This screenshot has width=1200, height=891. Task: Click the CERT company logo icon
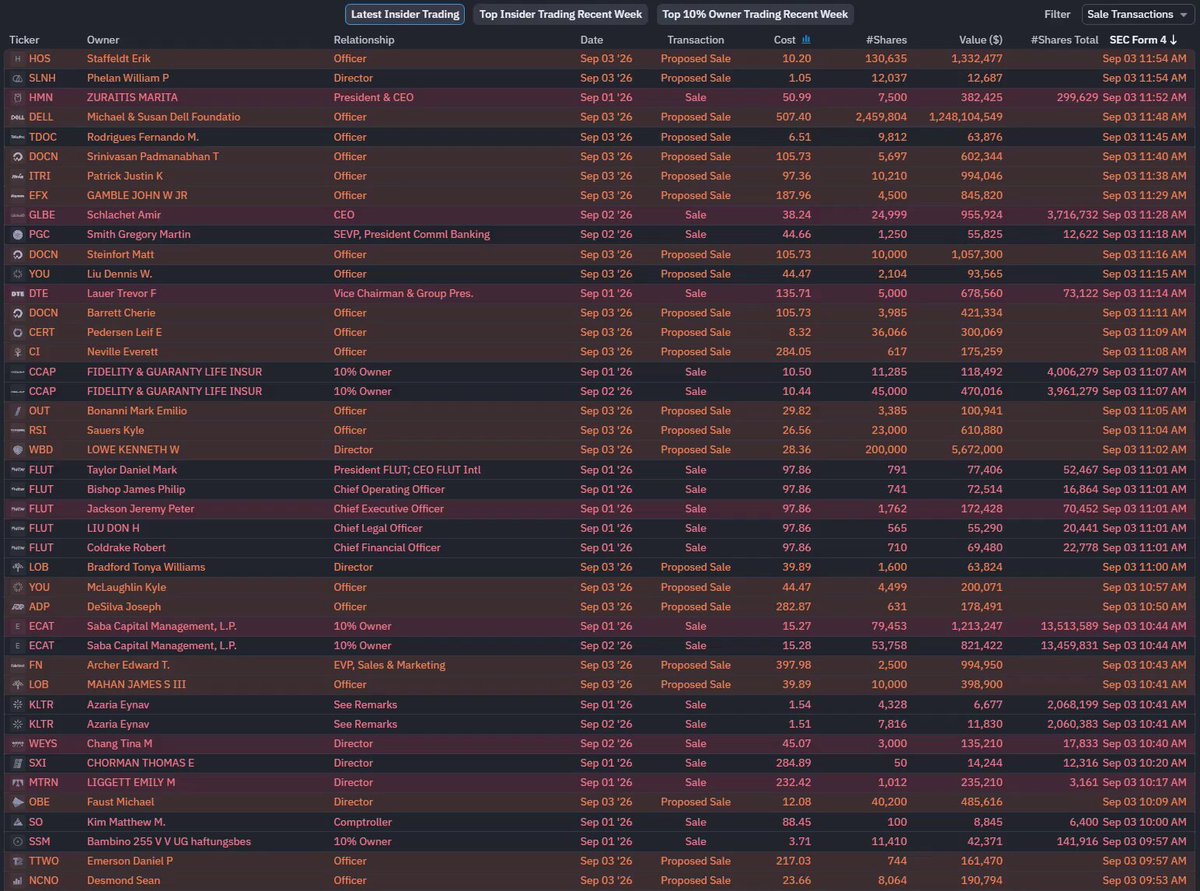tap(17, 332)
